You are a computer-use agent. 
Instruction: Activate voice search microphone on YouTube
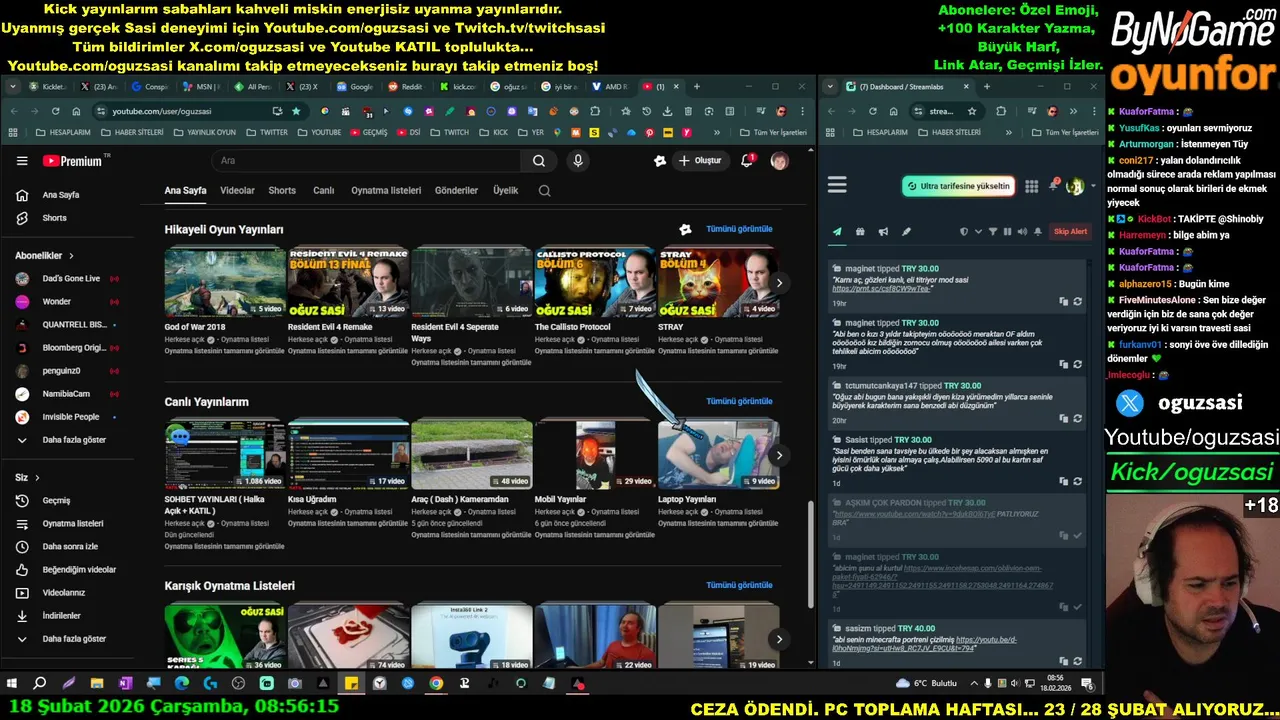point(577,161)
